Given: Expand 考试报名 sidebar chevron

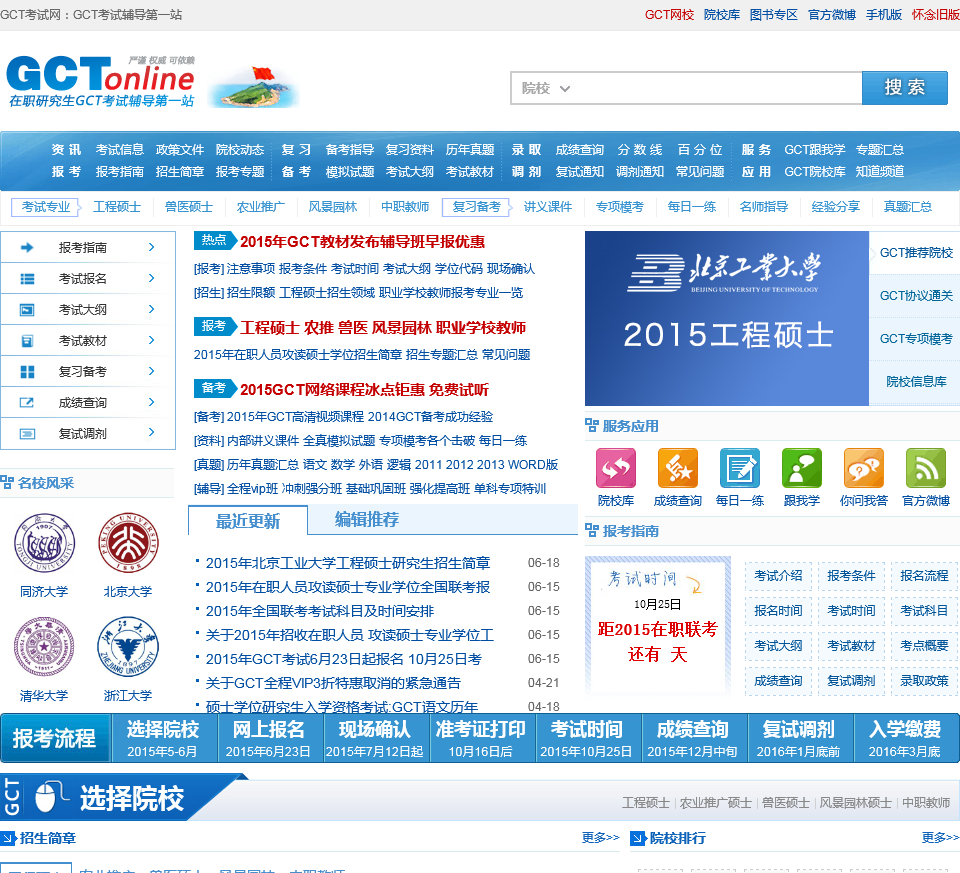Looking at the screenshot, I should (152, 278).
